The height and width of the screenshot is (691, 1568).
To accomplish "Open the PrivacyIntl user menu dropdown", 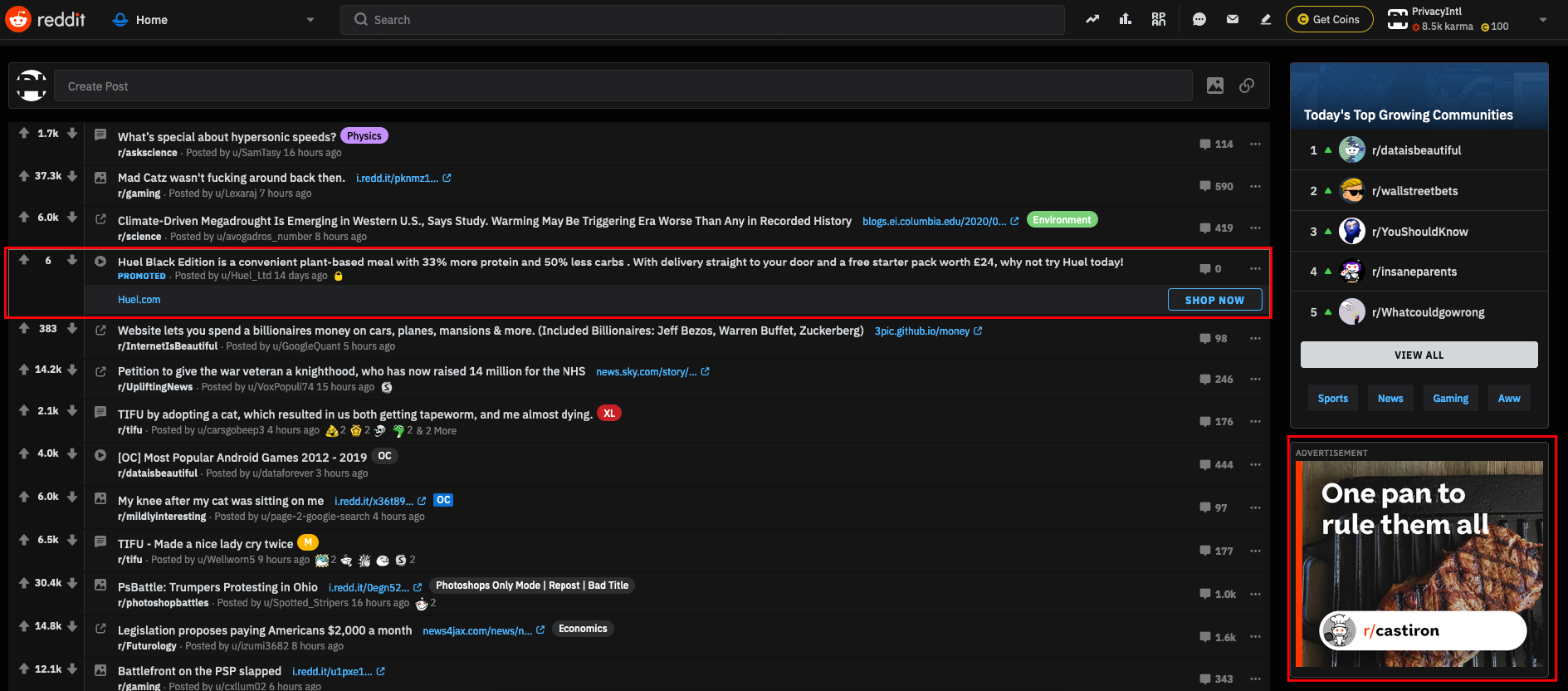I will [1542, 19].
